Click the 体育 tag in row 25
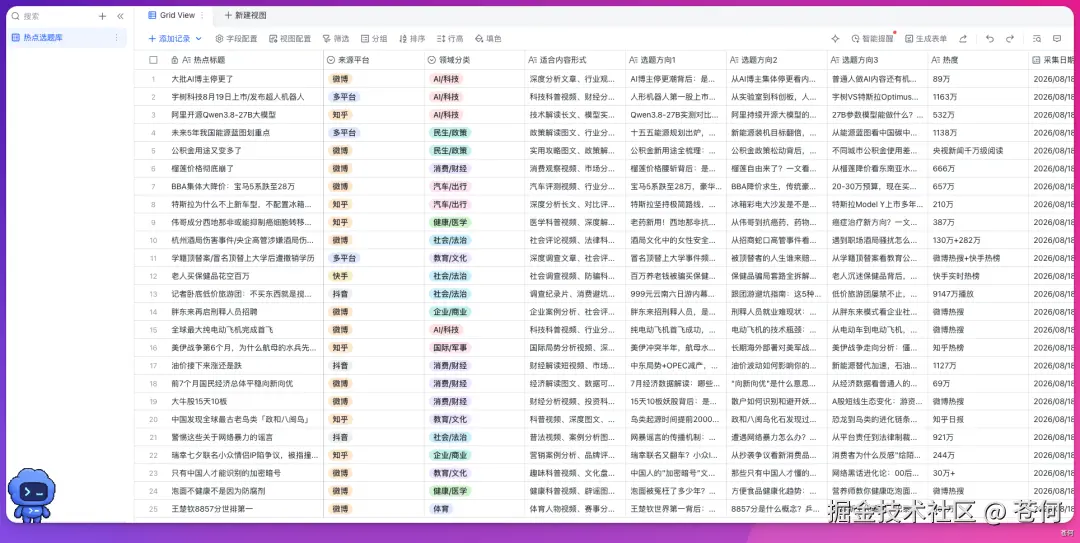1080x543 pixels. click(x=441, y=509)
